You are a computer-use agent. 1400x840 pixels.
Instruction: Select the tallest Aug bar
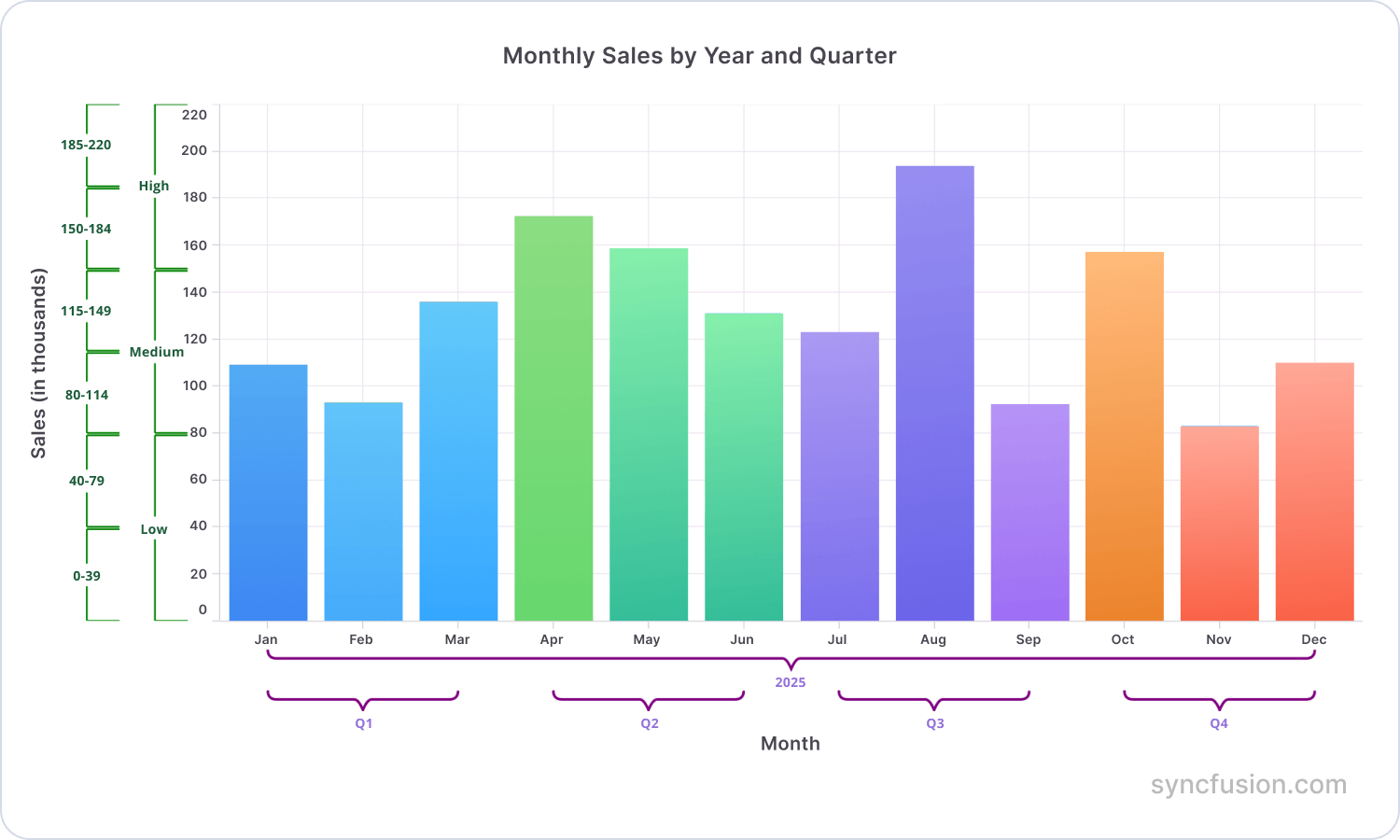tap(934, 393)
